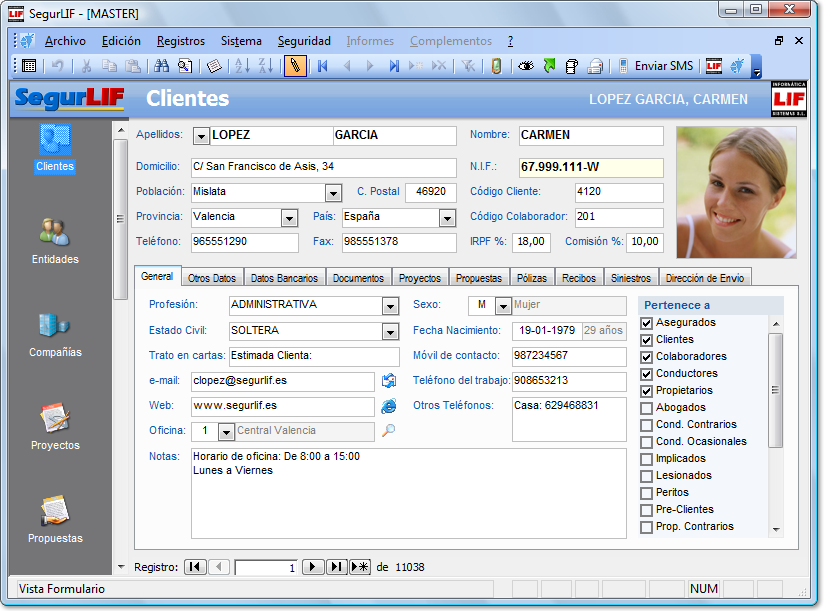Expand the Profesión dropdown
Viewport: 824px width, 611px height.
(390, 306)
